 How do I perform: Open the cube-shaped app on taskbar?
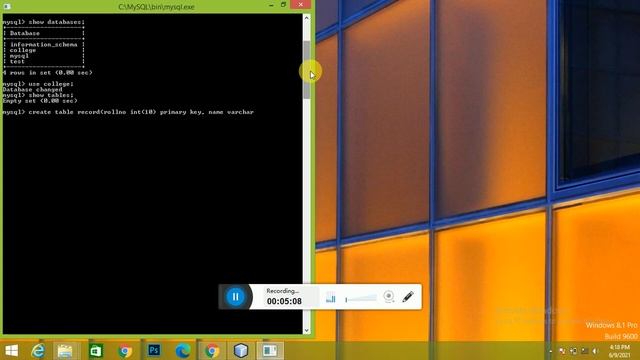(241, 351)
